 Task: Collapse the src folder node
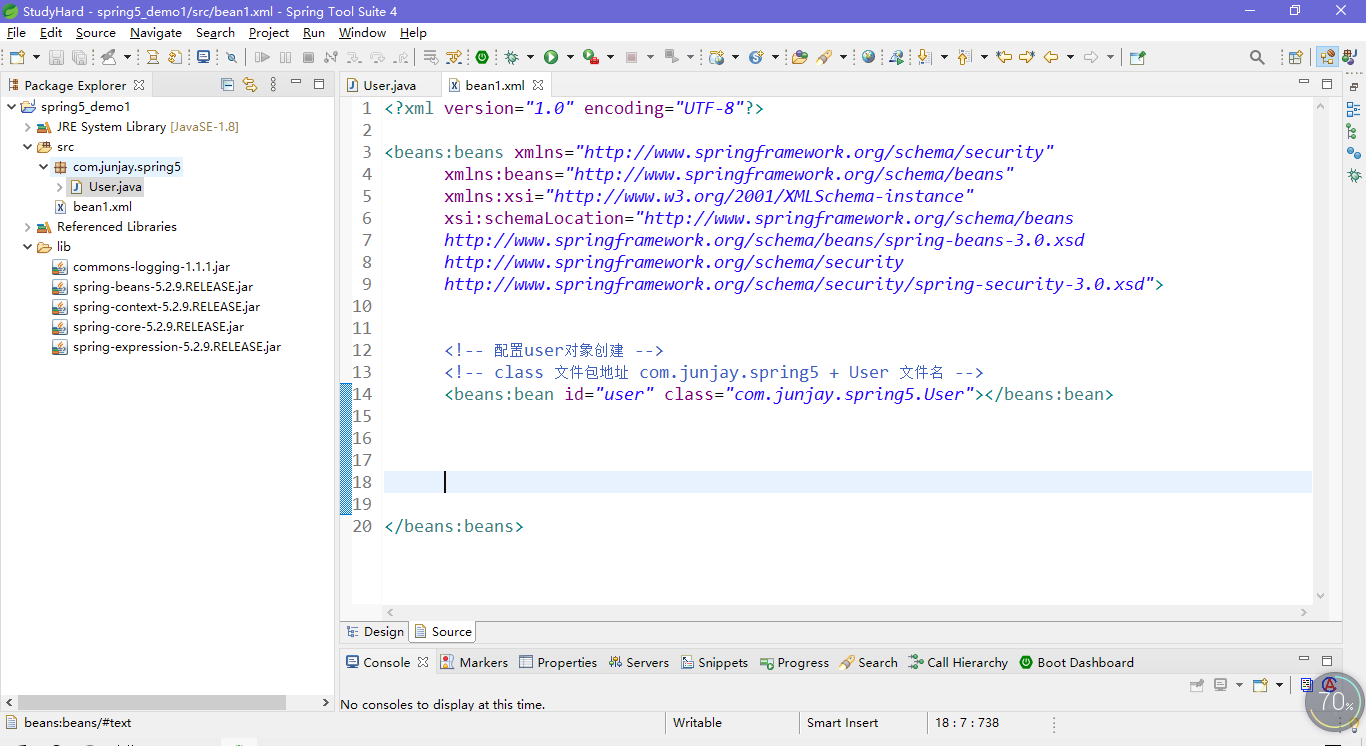coord(28,147)
